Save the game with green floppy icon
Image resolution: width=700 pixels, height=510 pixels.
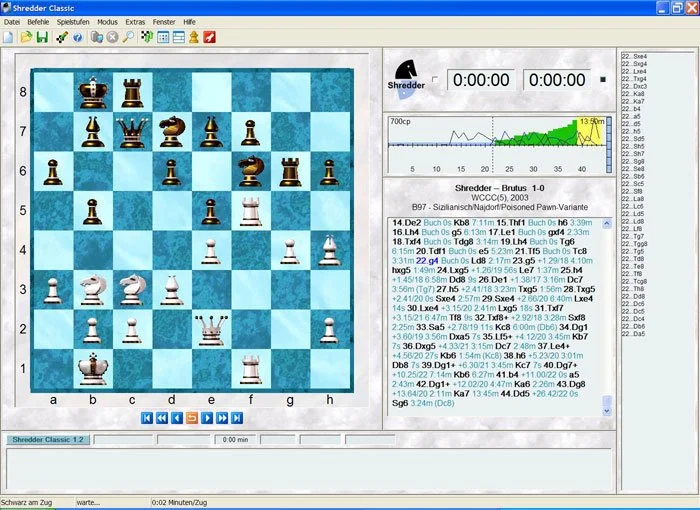[x=42, y=37]
